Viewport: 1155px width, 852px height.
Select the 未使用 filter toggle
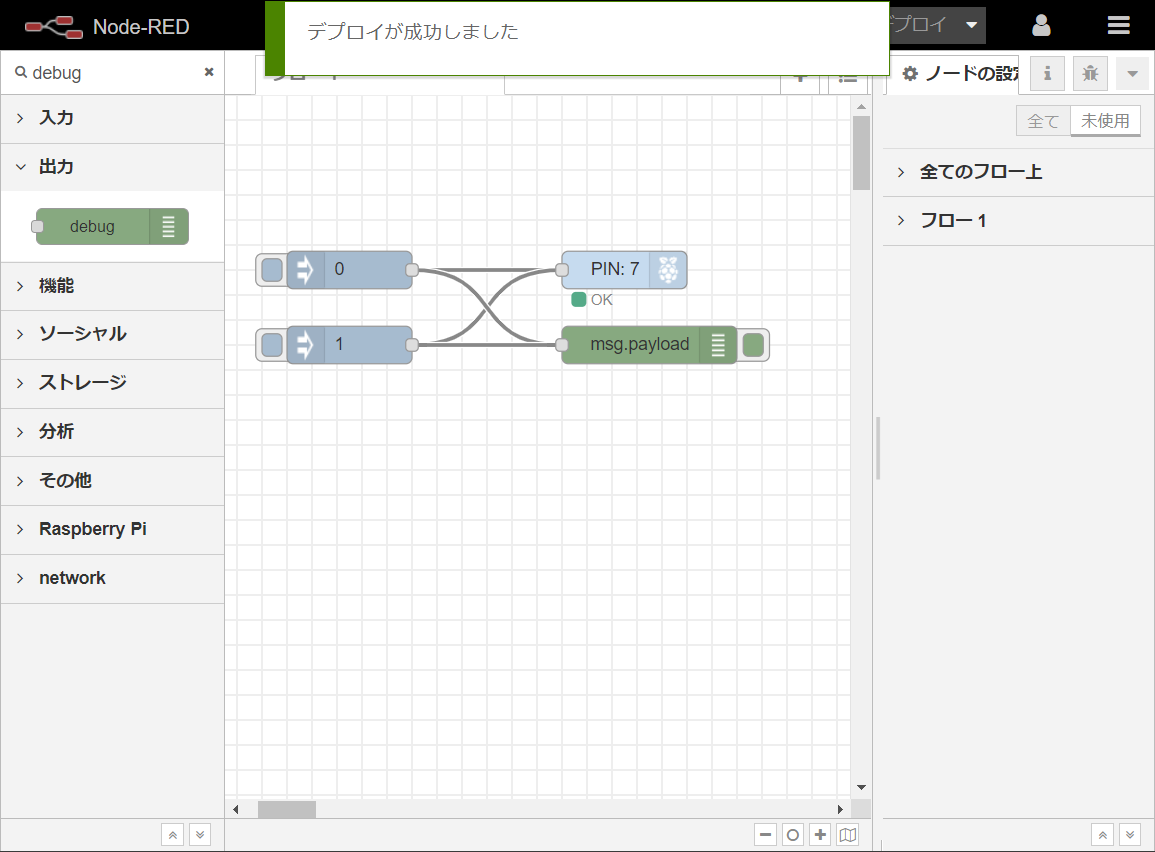(x=1105, y=120)
